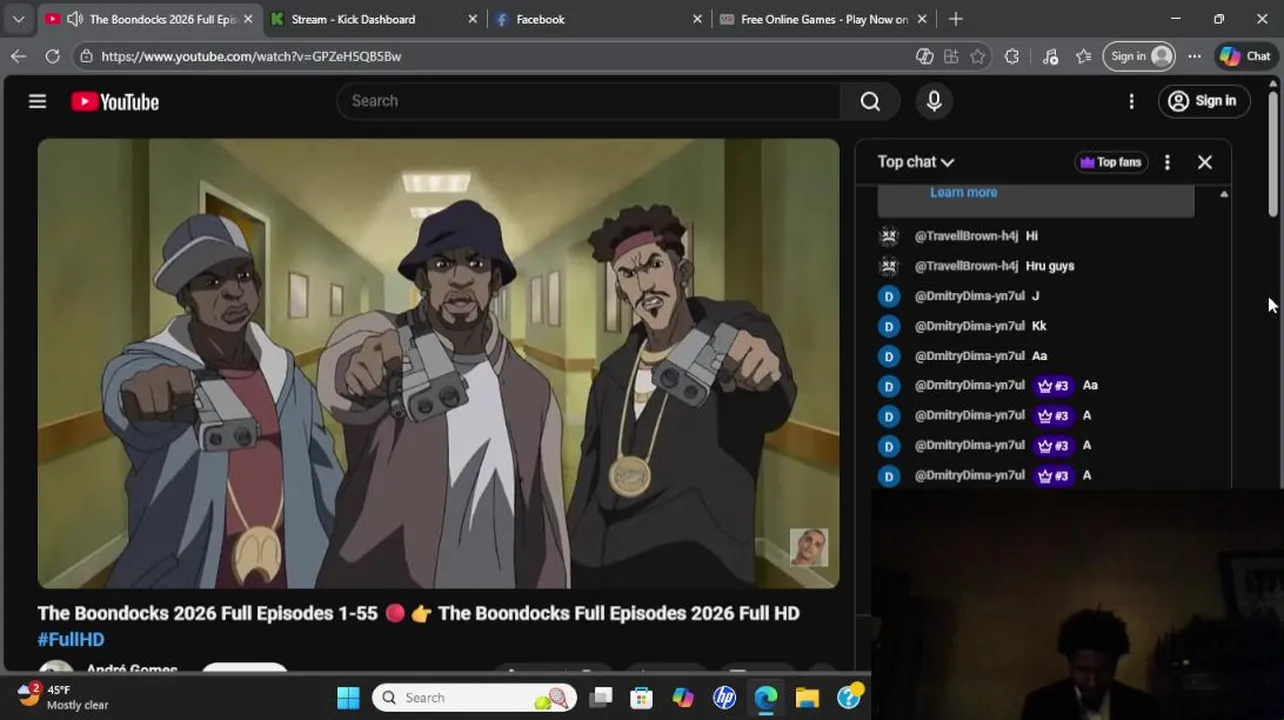View site information lock icon
Viewport: 1284px width, 720px height.
point(87,56)
